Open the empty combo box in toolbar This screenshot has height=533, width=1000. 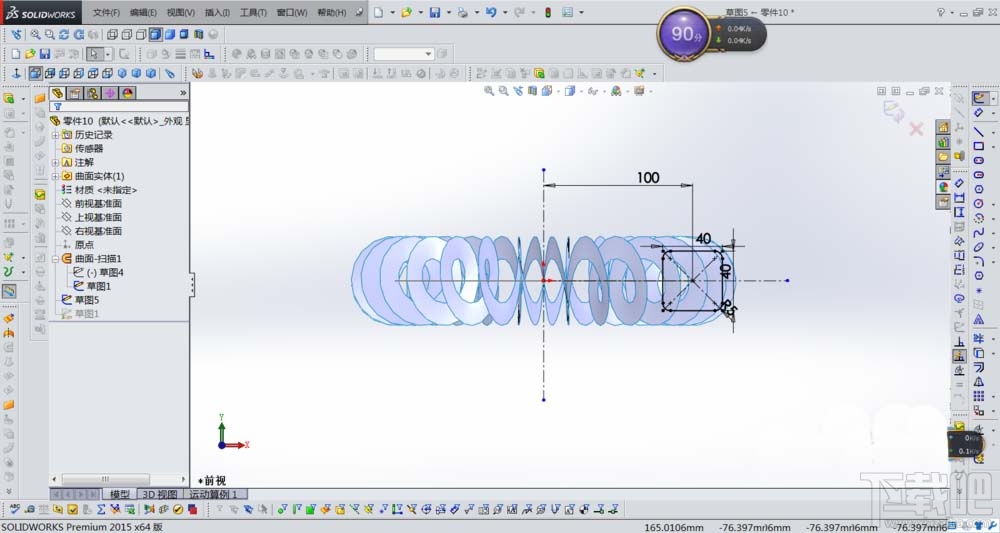pyautogui.click(x=403, y=54)
